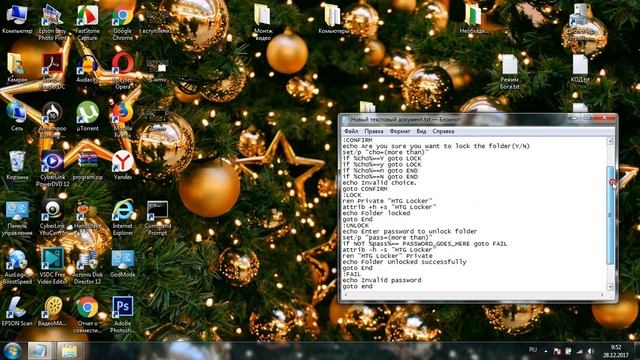640x360 pixels.
Task: Open the Файл menu in Notepad
Action: [351, 131]
